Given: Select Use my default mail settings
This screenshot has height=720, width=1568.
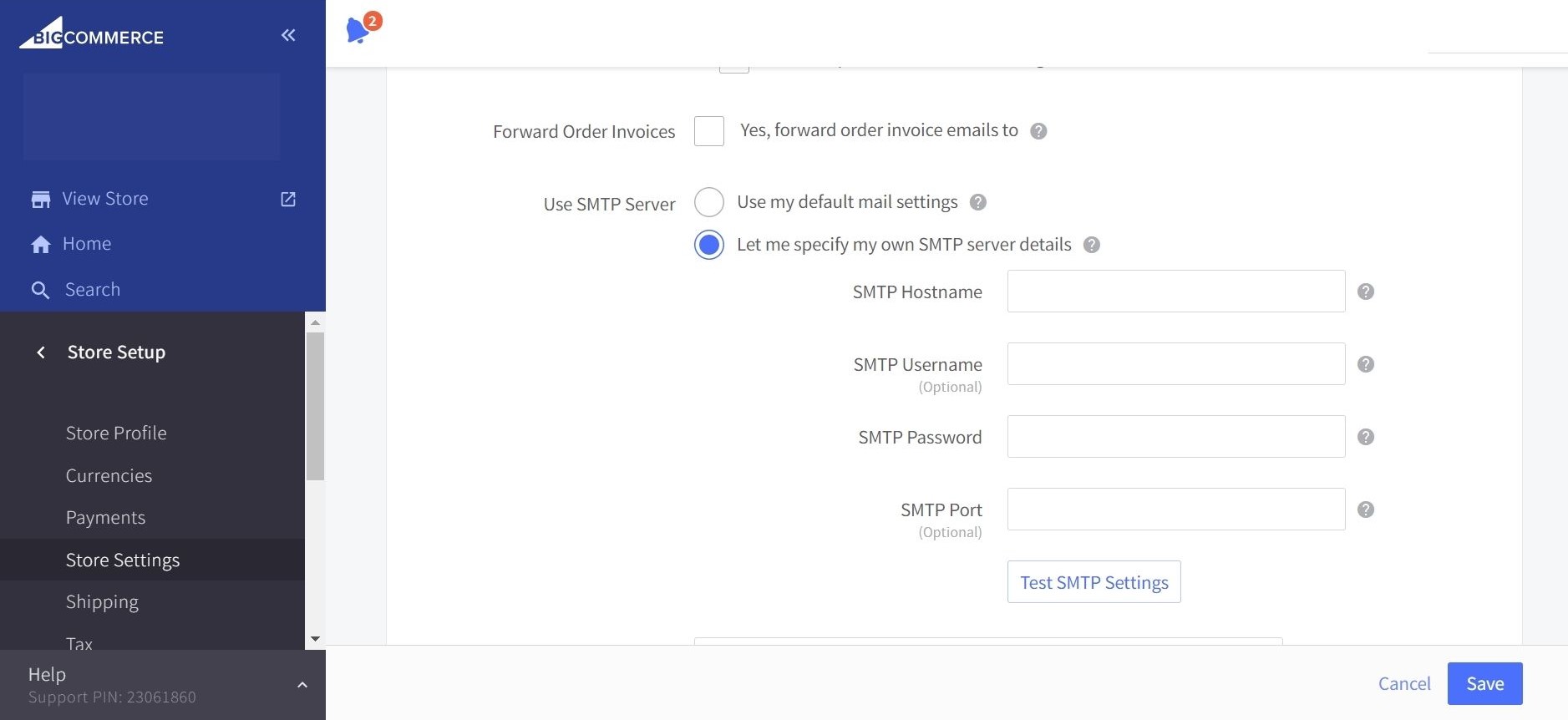Looking at the screenshot, I should pyautogui.click(x=709, y=202).
